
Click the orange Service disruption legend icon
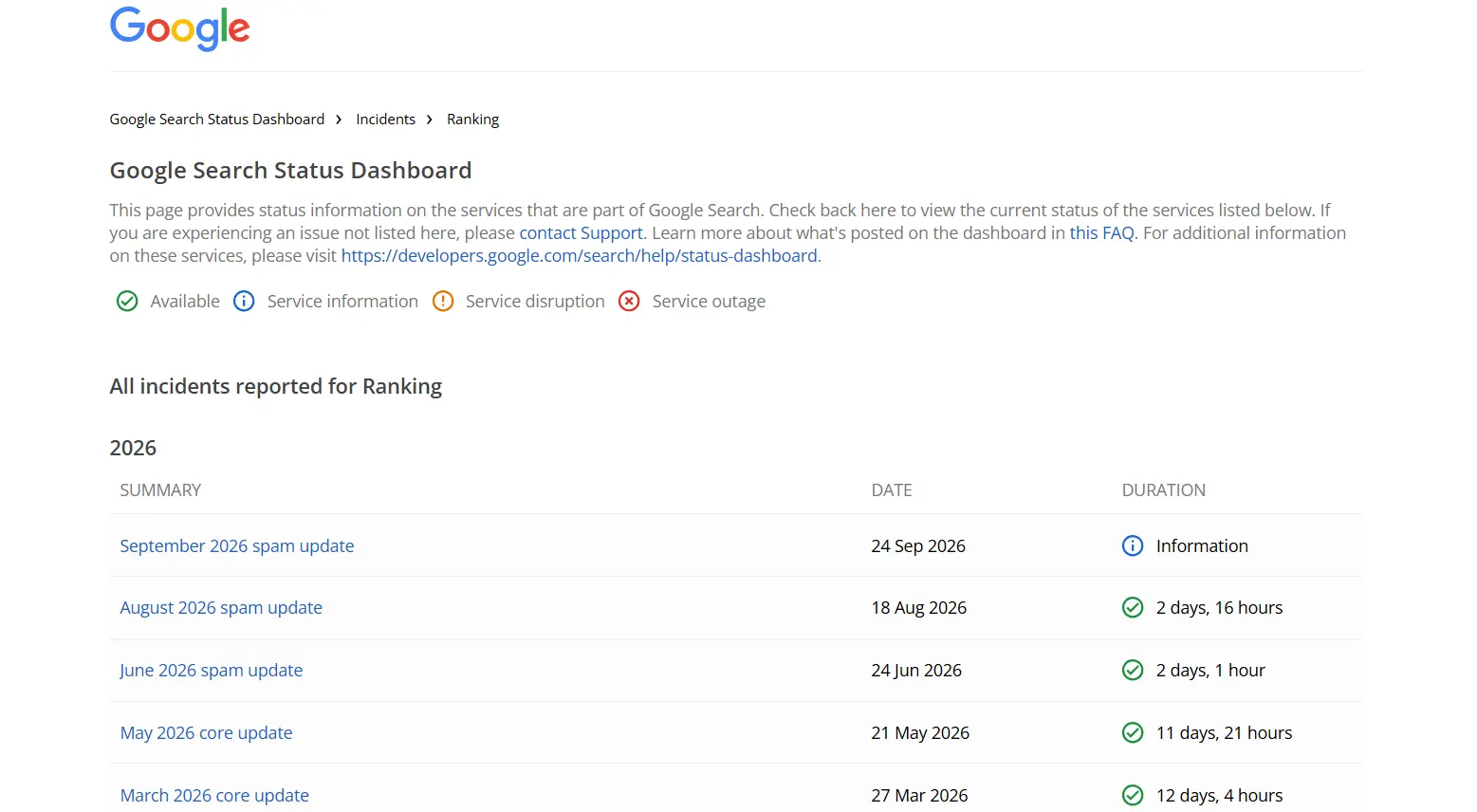point(443,302)
